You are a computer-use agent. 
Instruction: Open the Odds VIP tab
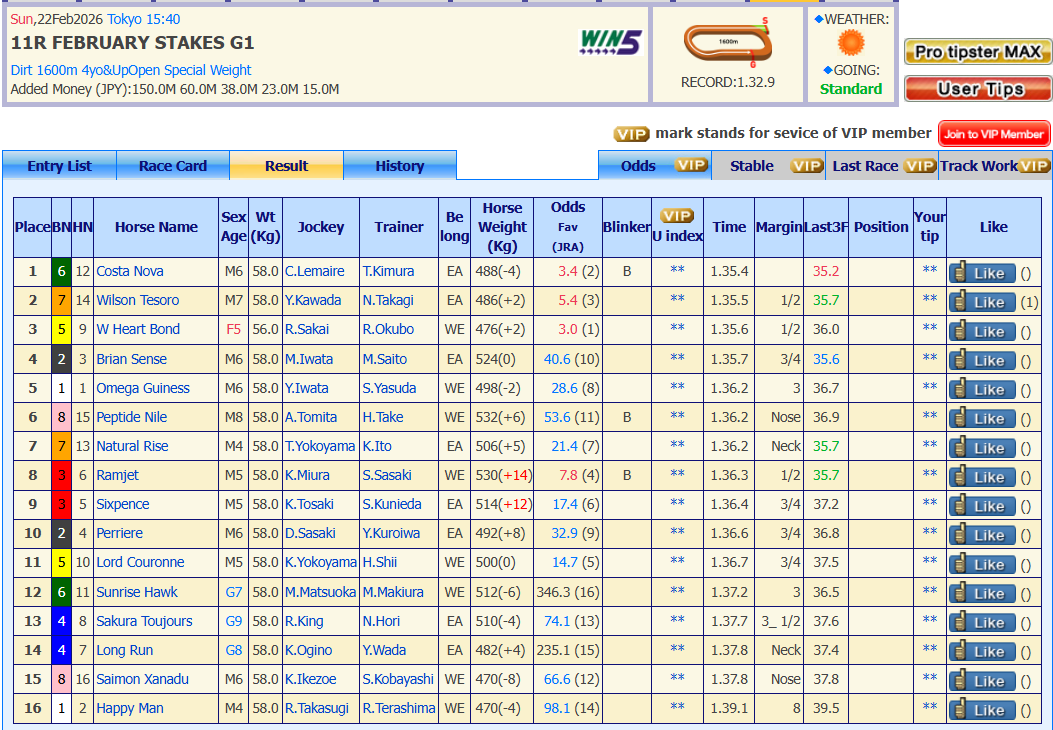tap(654, 166)
